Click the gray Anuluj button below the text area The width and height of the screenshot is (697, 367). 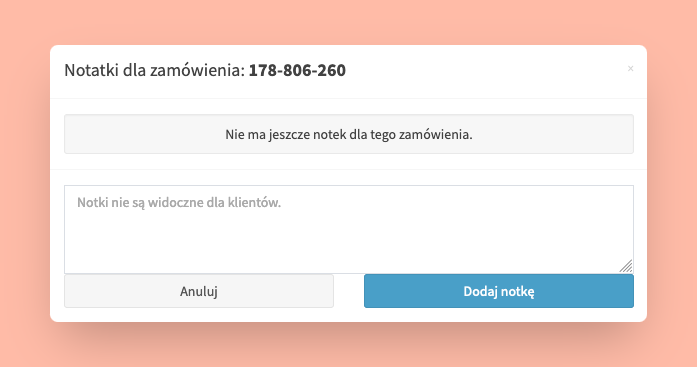tap(199, 291)
